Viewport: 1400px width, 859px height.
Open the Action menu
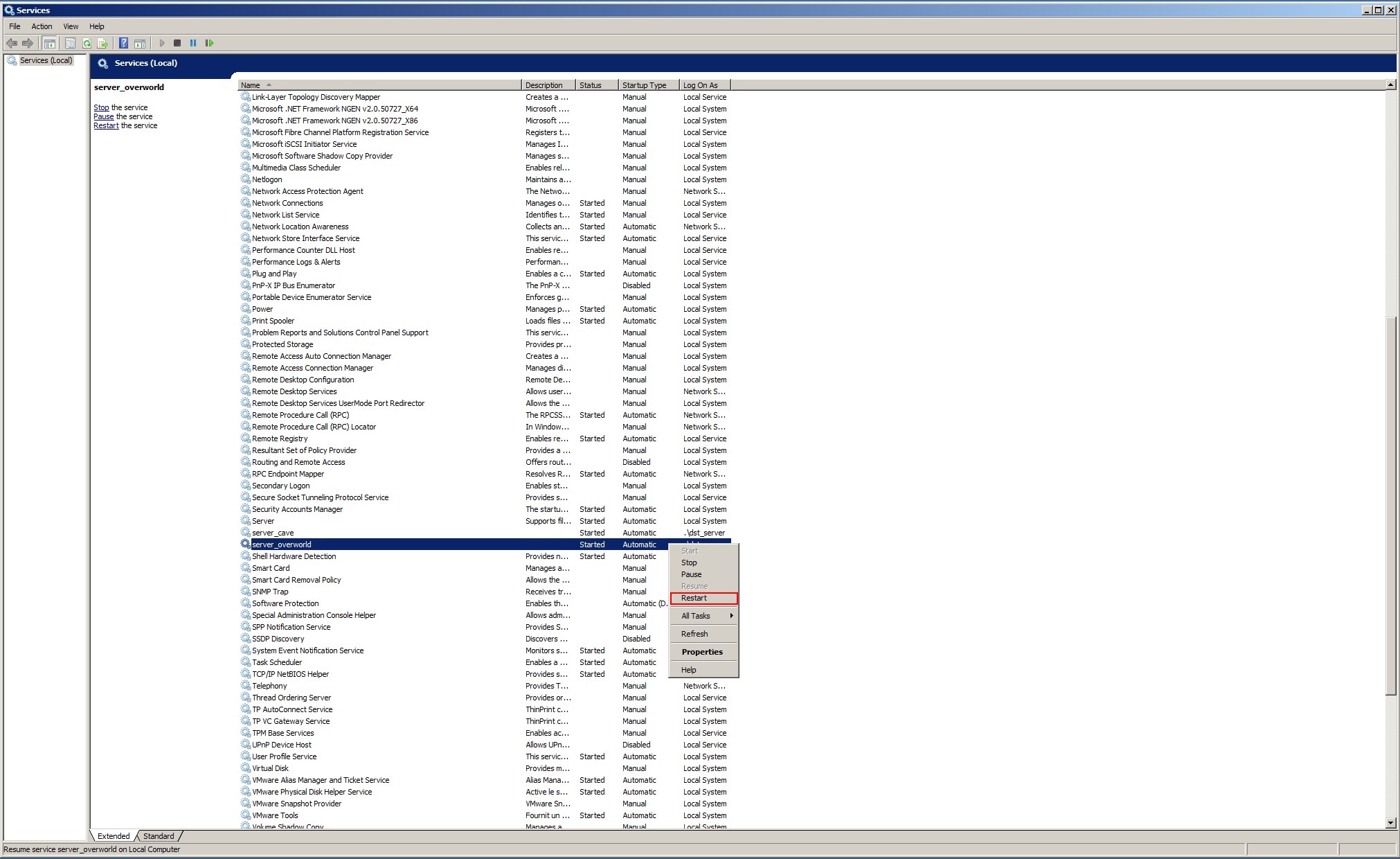click(x=42, y=26)
